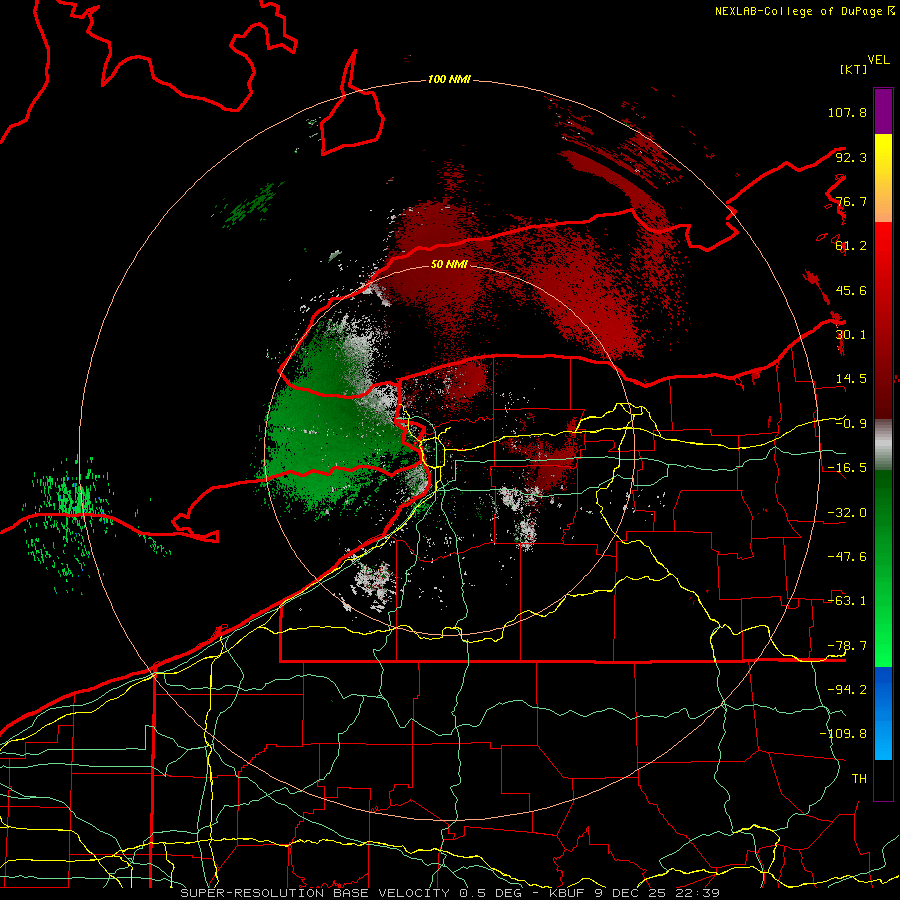The height and width of the screenshot is (900, 900).
Task: Click the -63.1 legend value
Action: tap(847, 601)
